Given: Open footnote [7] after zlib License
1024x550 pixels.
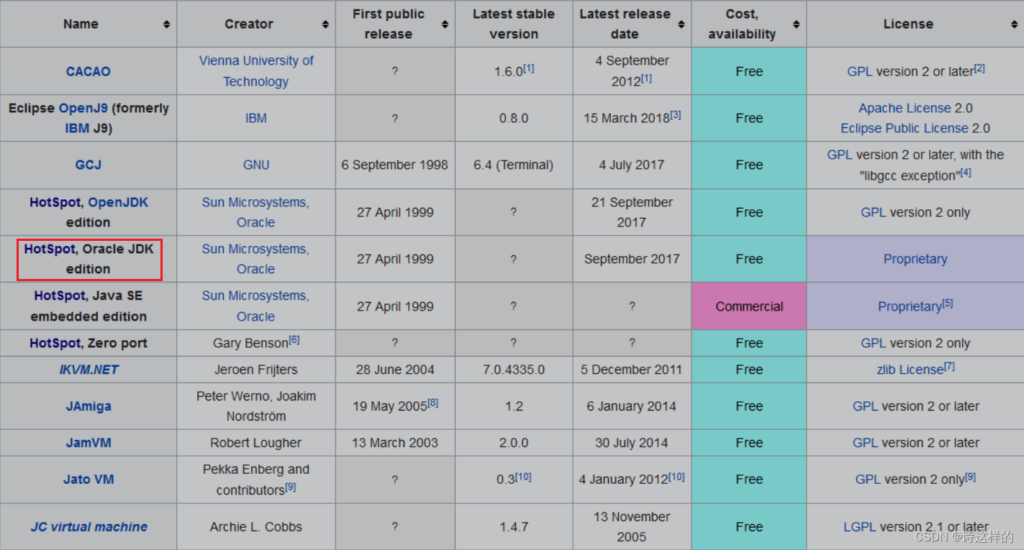Looking at the screenshot, I should point(950,366).
